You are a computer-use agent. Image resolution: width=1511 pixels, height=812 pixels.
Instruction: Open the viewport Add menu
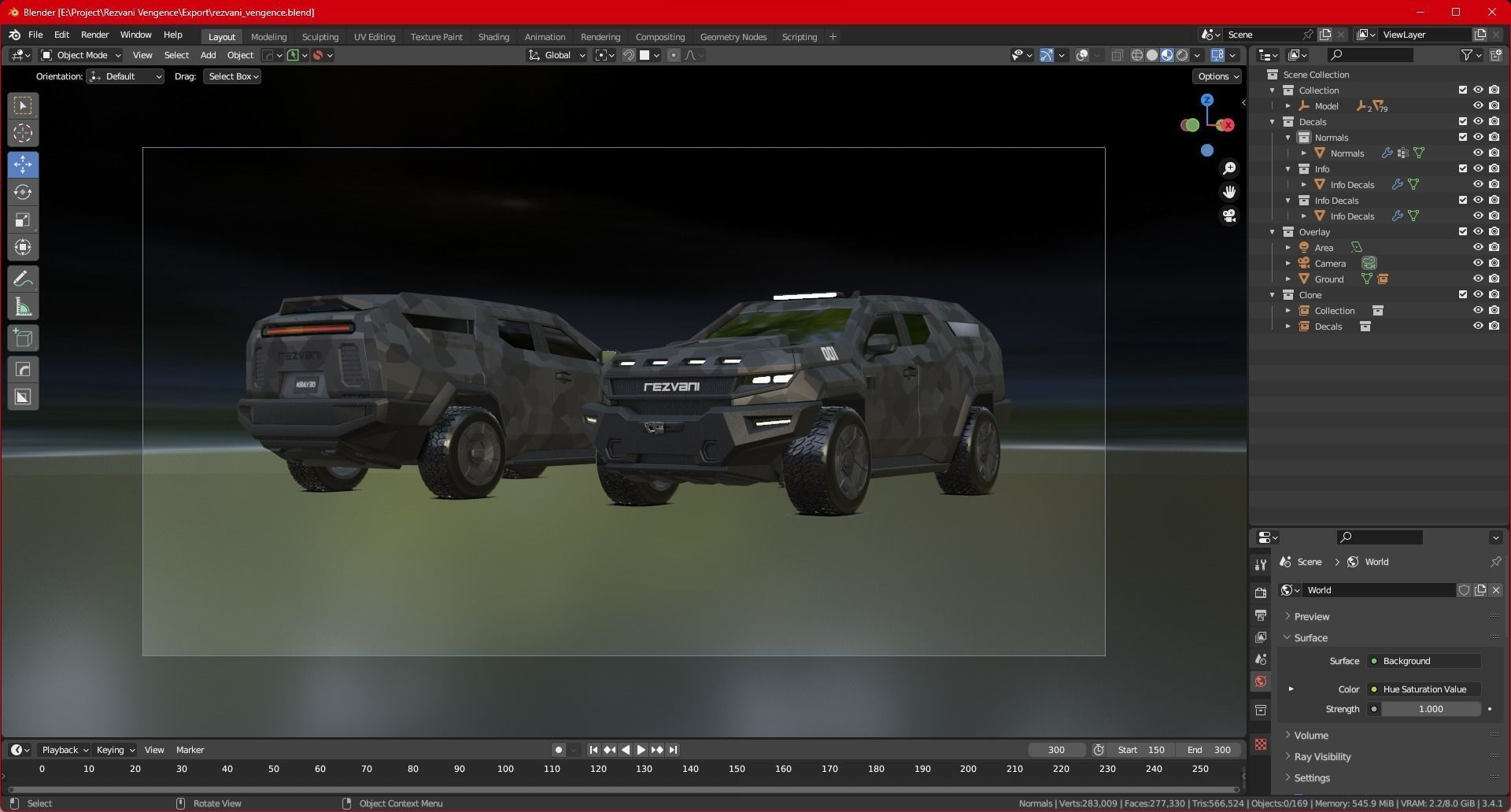coord(208,55)
